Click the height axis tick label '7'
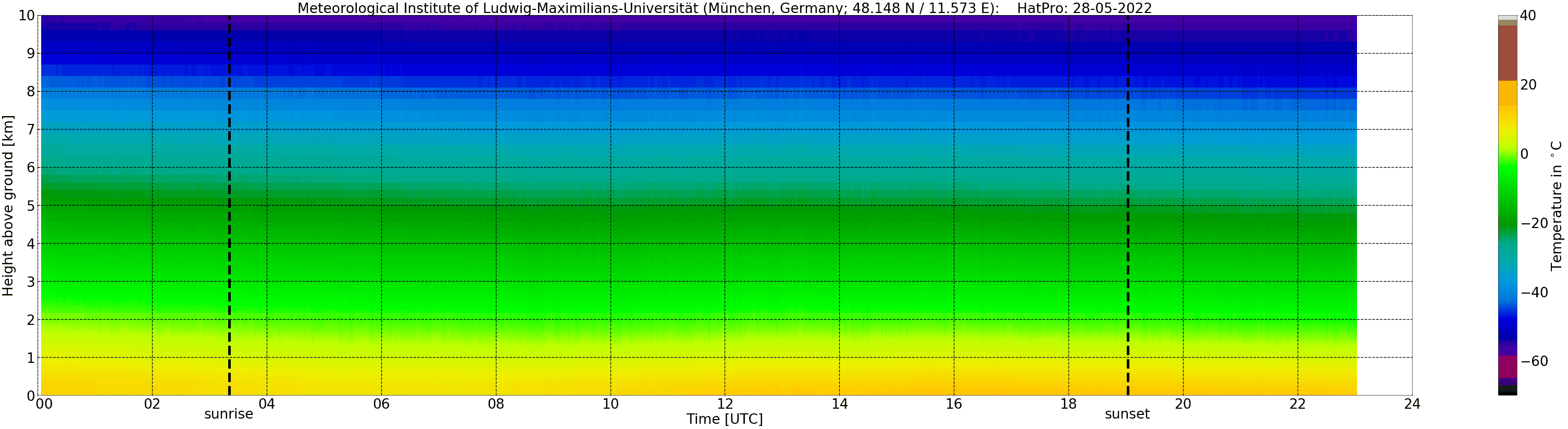 coord(30,130)
